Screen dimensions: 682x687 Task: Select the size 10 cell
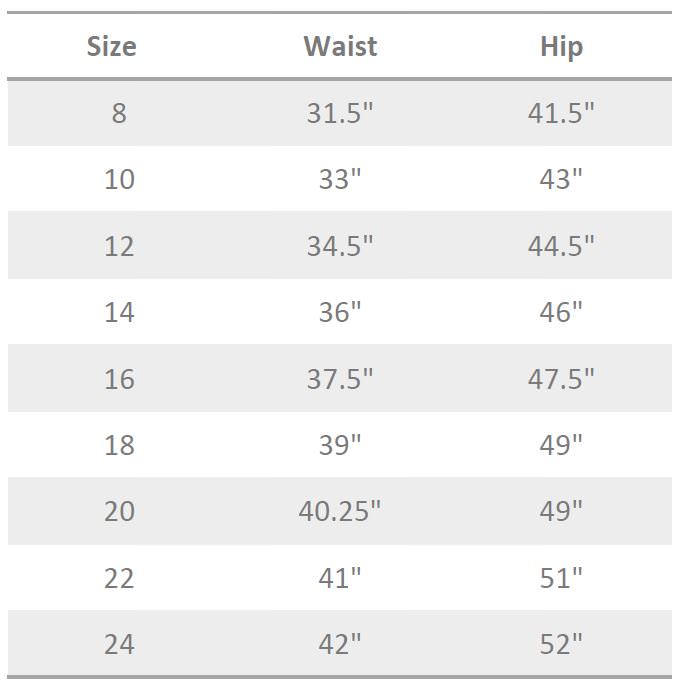[x=119, y=180]
